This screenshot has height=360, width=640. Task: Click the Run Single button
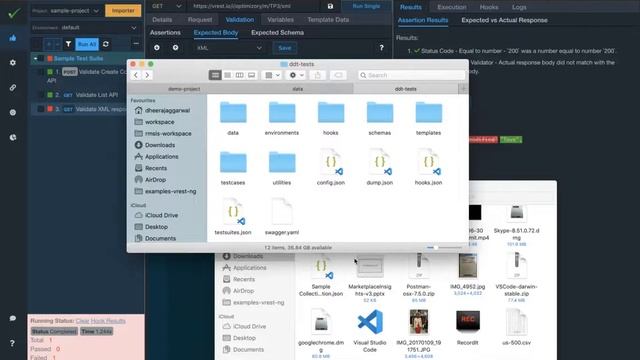[366, 6]
